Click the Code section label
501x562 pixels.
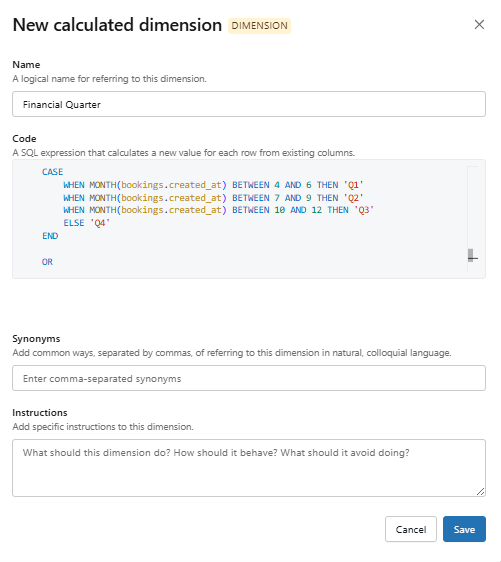pyautogui.click(x=24, y=139)
